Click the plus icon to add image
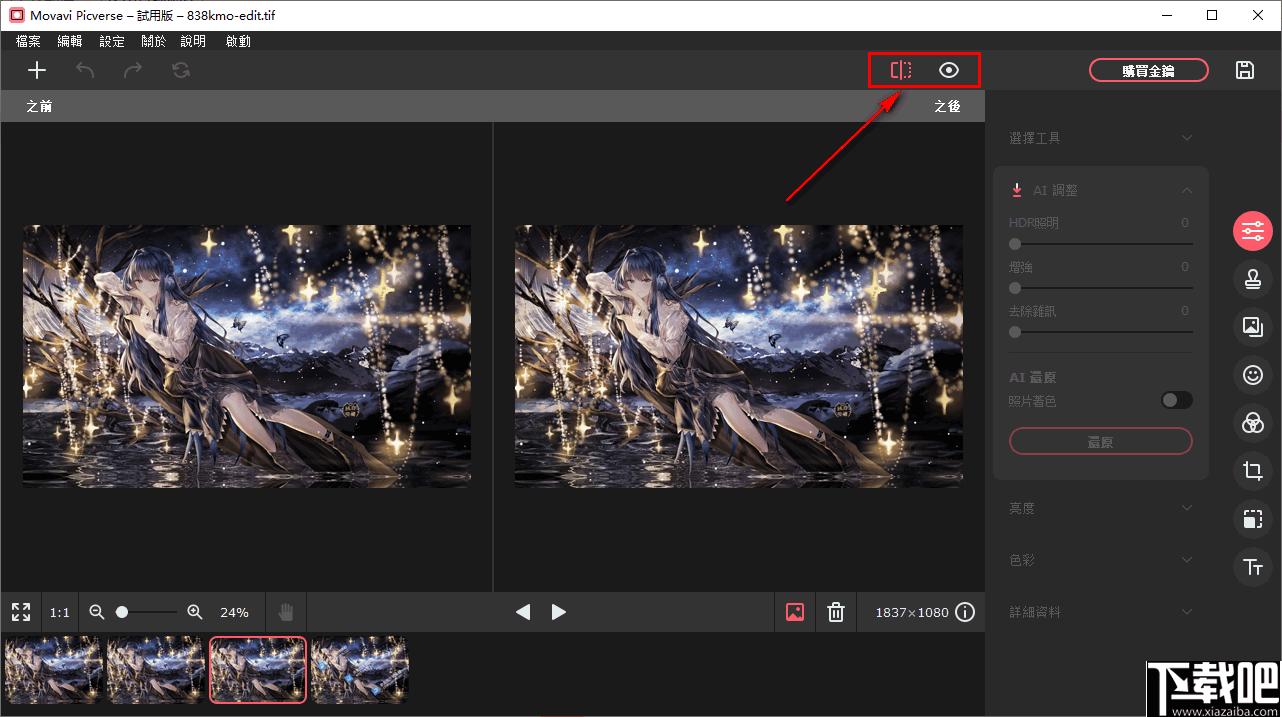The height and width of the screenshot is (717, 1282). (x=37, y=70)
